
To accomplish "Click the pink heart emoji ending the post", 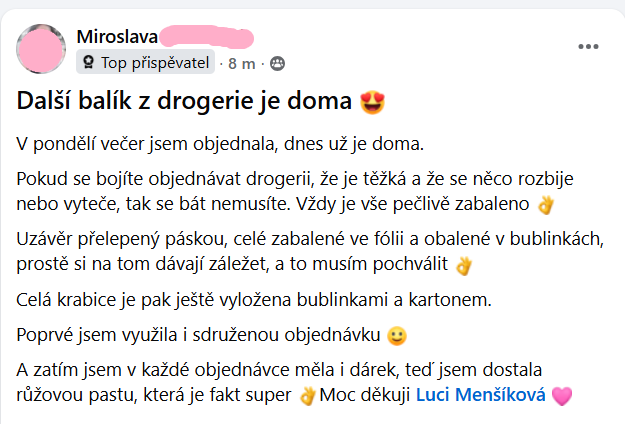I will pyautogui.click(x=561, y=395).
